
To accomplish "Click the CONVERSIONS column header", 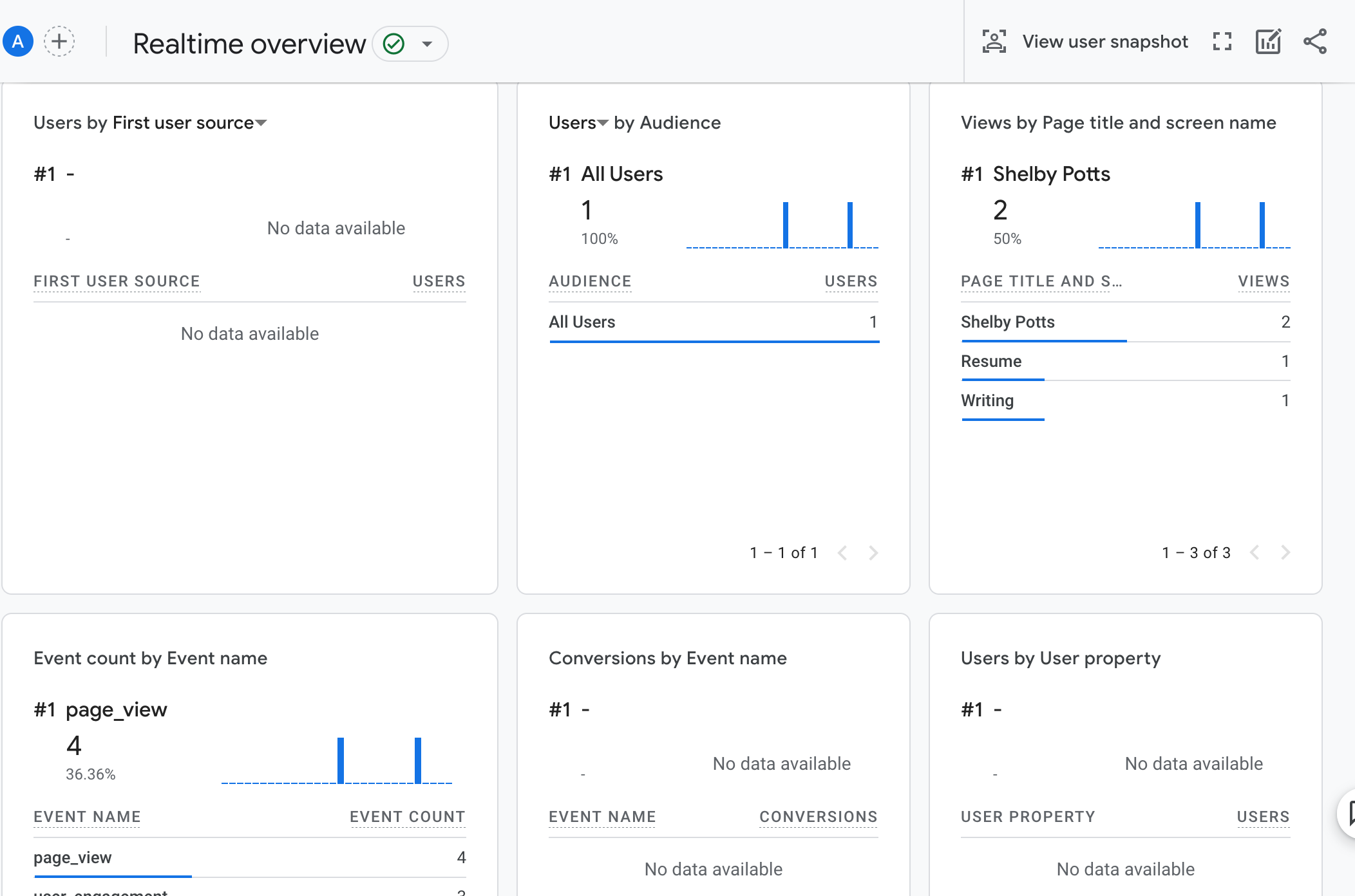I will (819, 817).
